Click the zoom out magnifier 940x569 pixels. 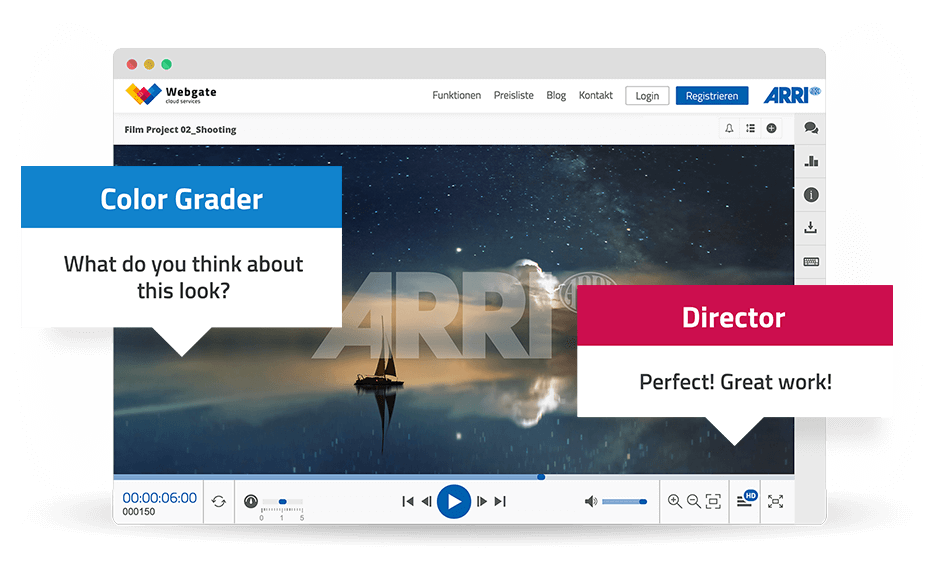(x=693, y=501)
